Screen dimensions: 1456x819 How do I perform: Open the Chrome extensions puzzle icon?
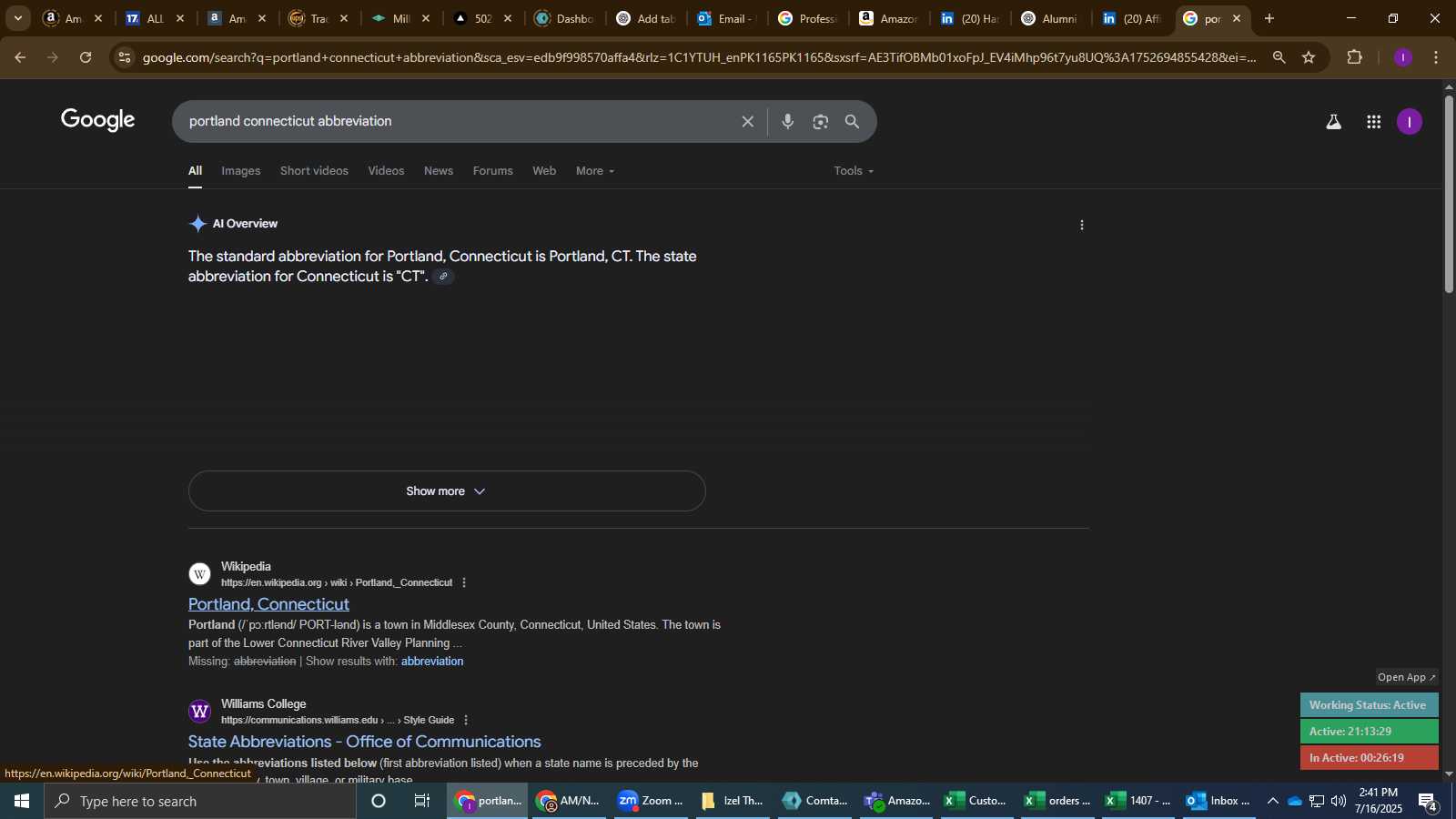(1354, 57)
